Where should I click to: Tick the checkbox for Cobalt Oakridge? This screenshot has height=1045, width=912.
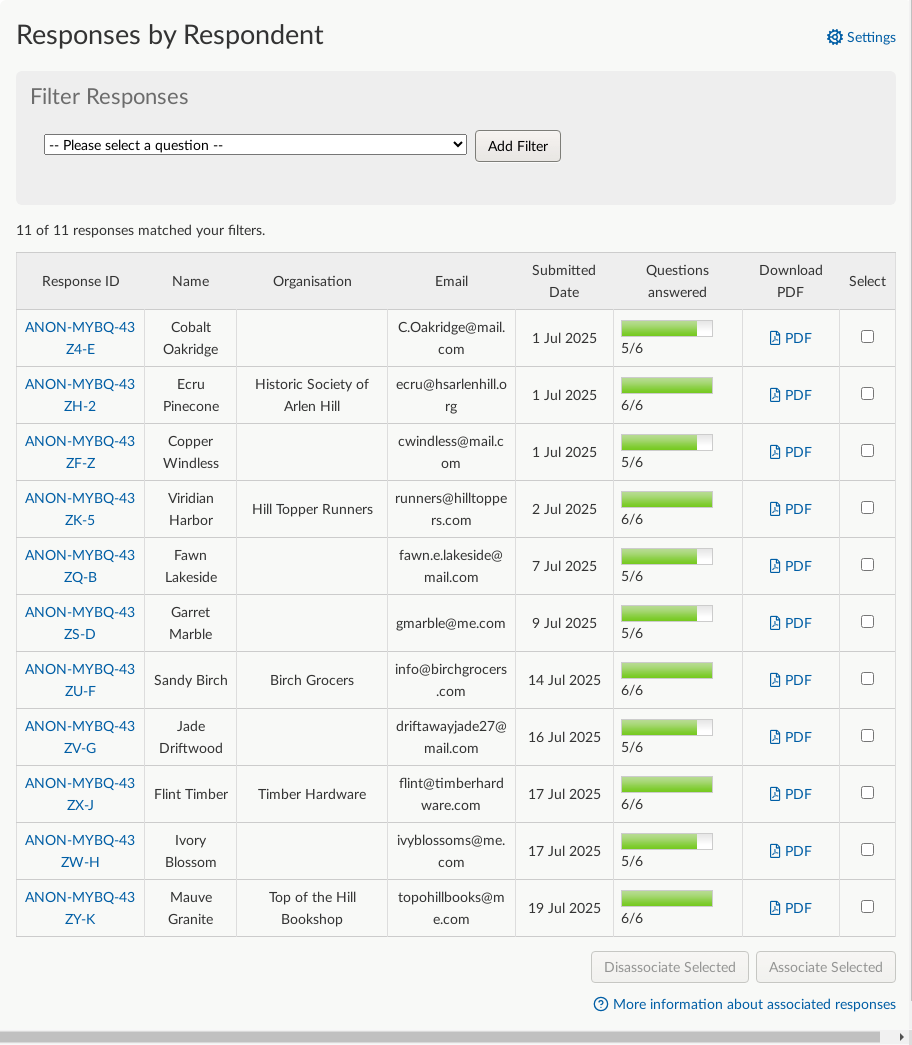click(x=867, y=337)
